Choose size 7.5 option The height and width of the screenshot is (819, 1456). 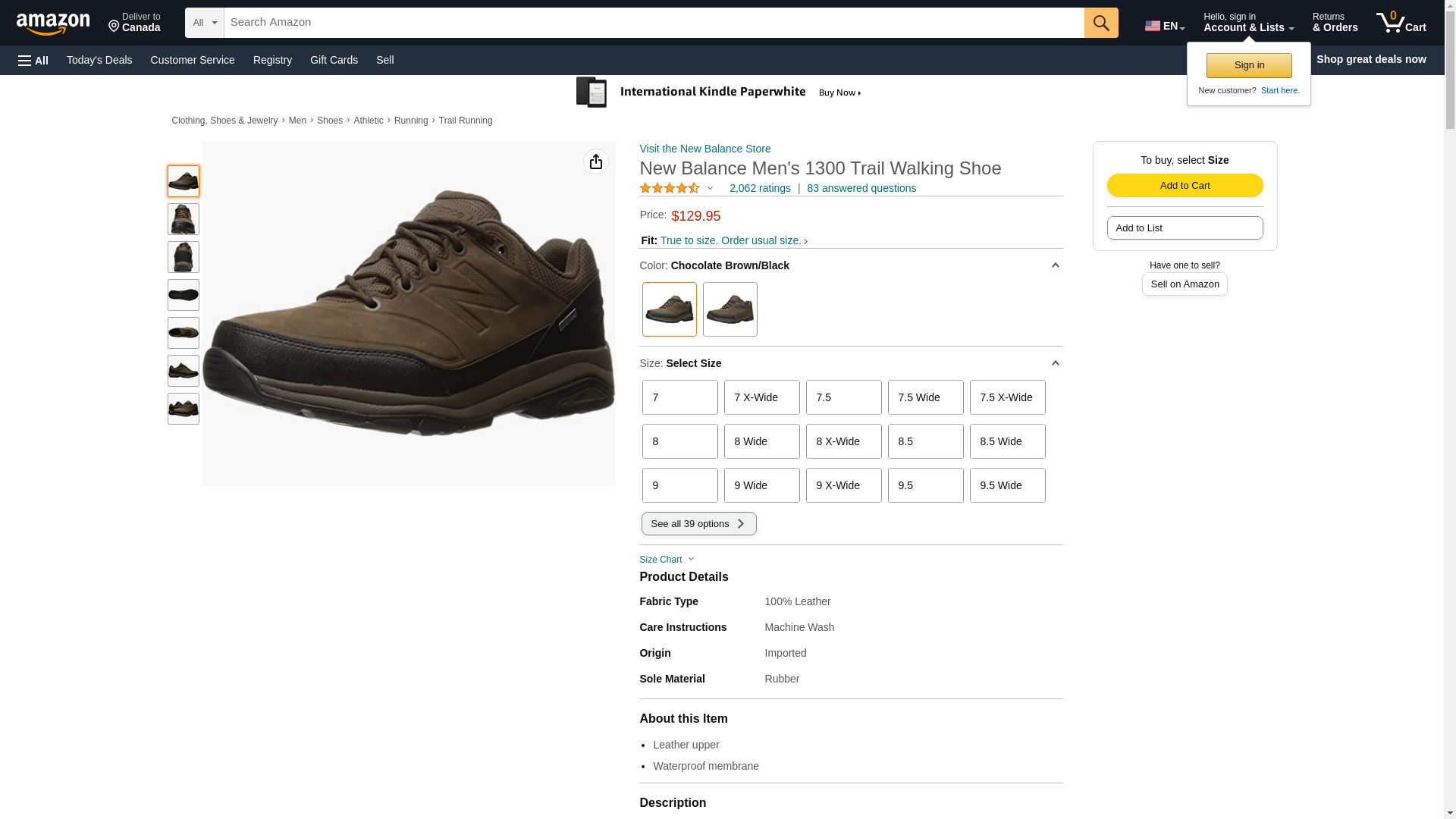coord(843,397)
